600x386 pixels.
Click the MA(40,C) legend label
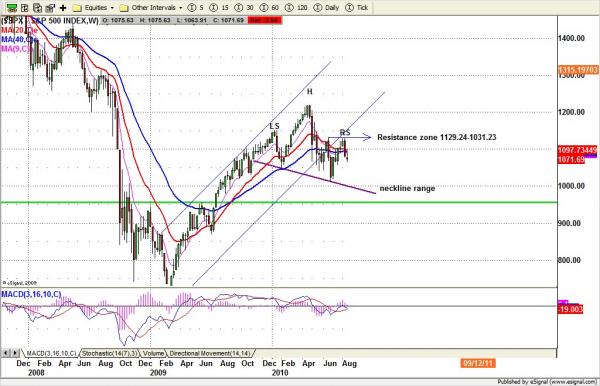[19, 39]
